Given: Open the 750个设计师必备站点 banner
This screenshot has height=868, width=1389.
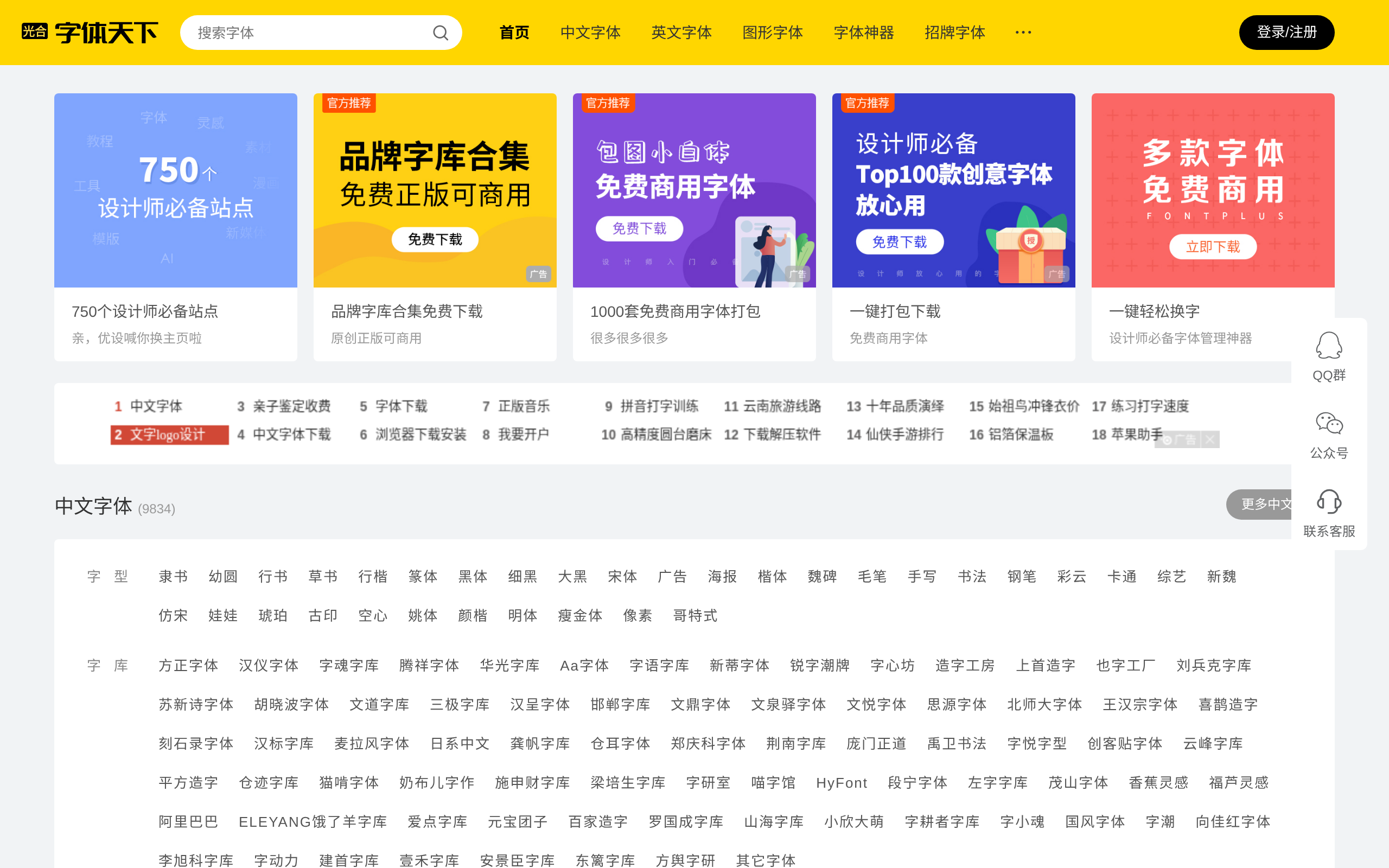Looking at the screenshot, I should click(x=176, y=190).
